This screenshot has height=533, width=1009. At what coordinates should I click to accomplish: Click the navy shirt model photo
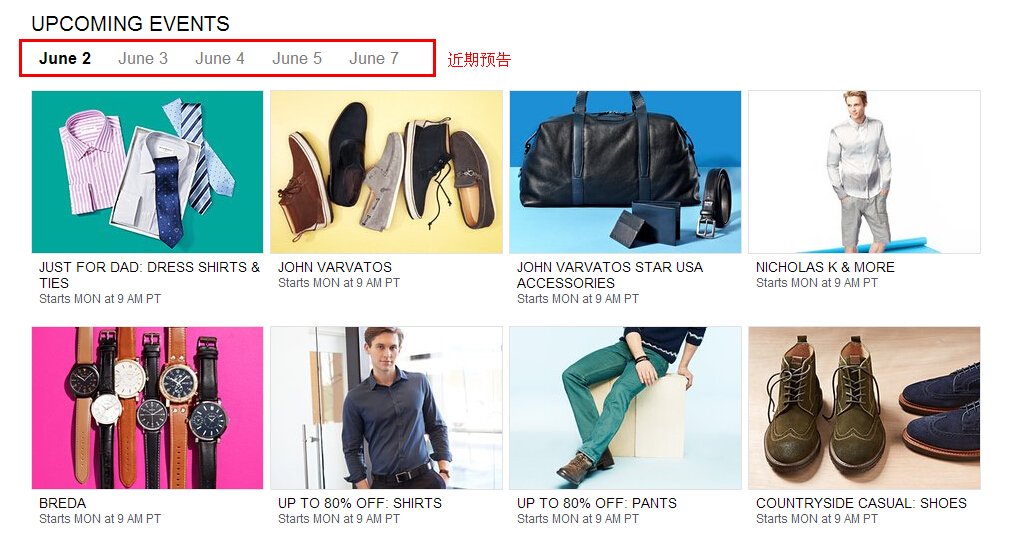pyautogui.click(x=386, y=408)
